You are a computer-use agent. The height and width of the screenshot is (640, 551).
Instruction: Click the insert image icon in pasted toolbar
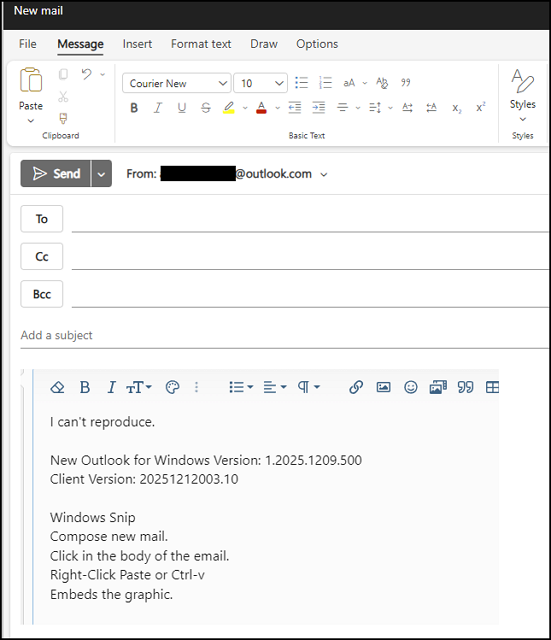383,387
